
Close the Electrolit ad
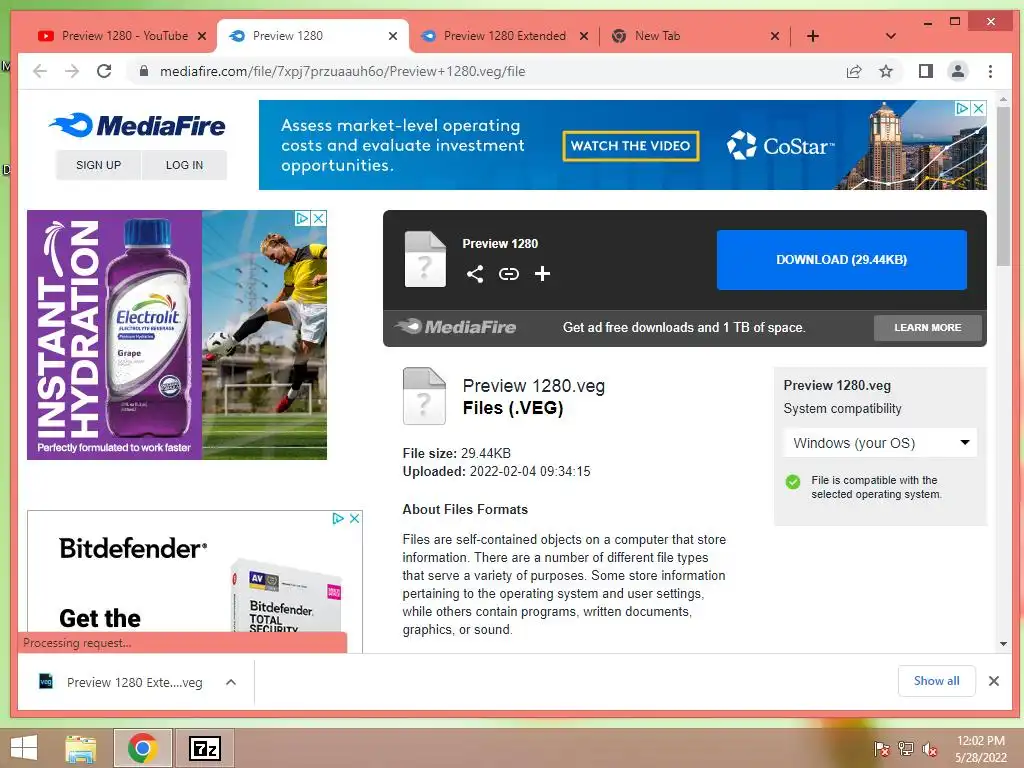pyautogui.click(x=319, y=218)
